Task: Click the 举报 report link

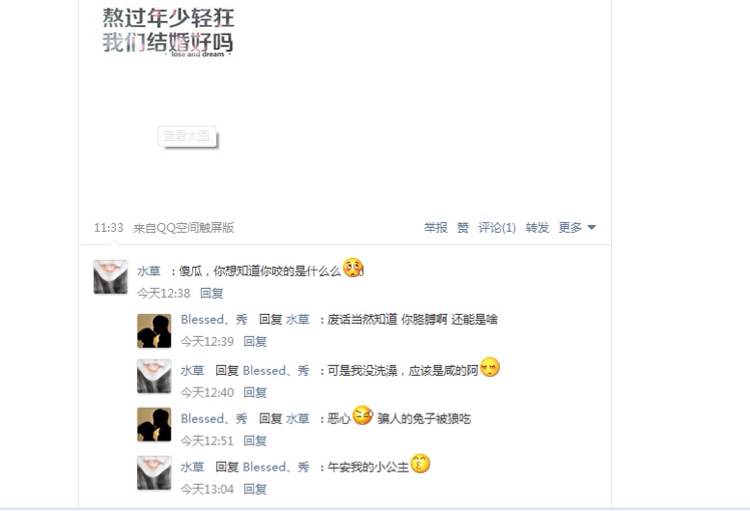Action: click(x=436, y=228)
